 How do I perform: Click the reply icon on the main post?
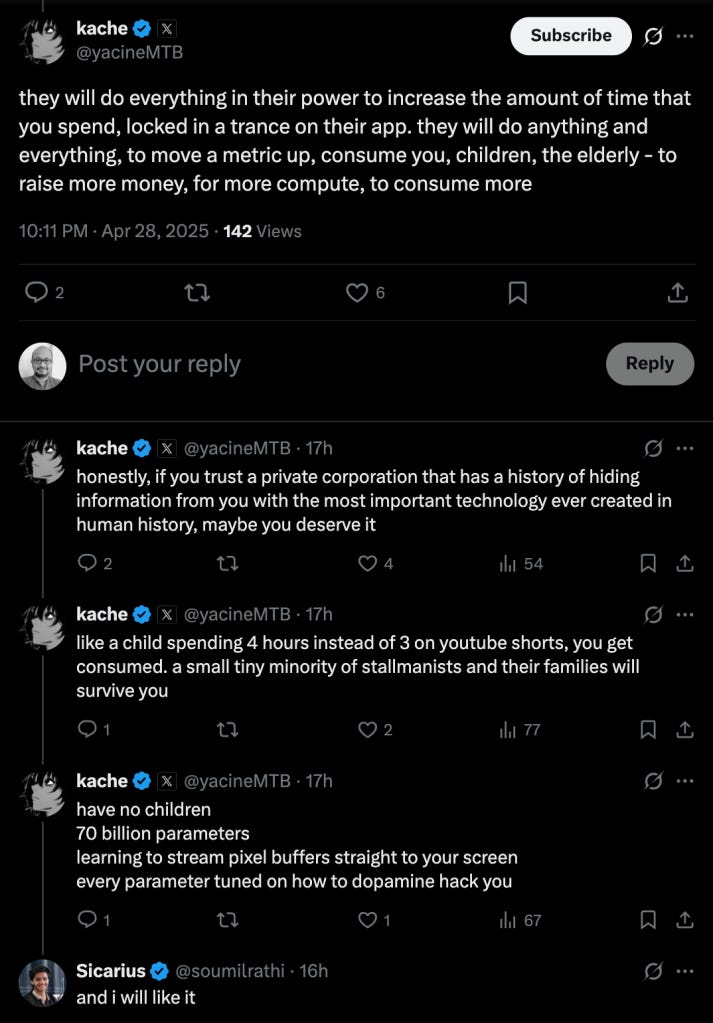tap(37, 292)
